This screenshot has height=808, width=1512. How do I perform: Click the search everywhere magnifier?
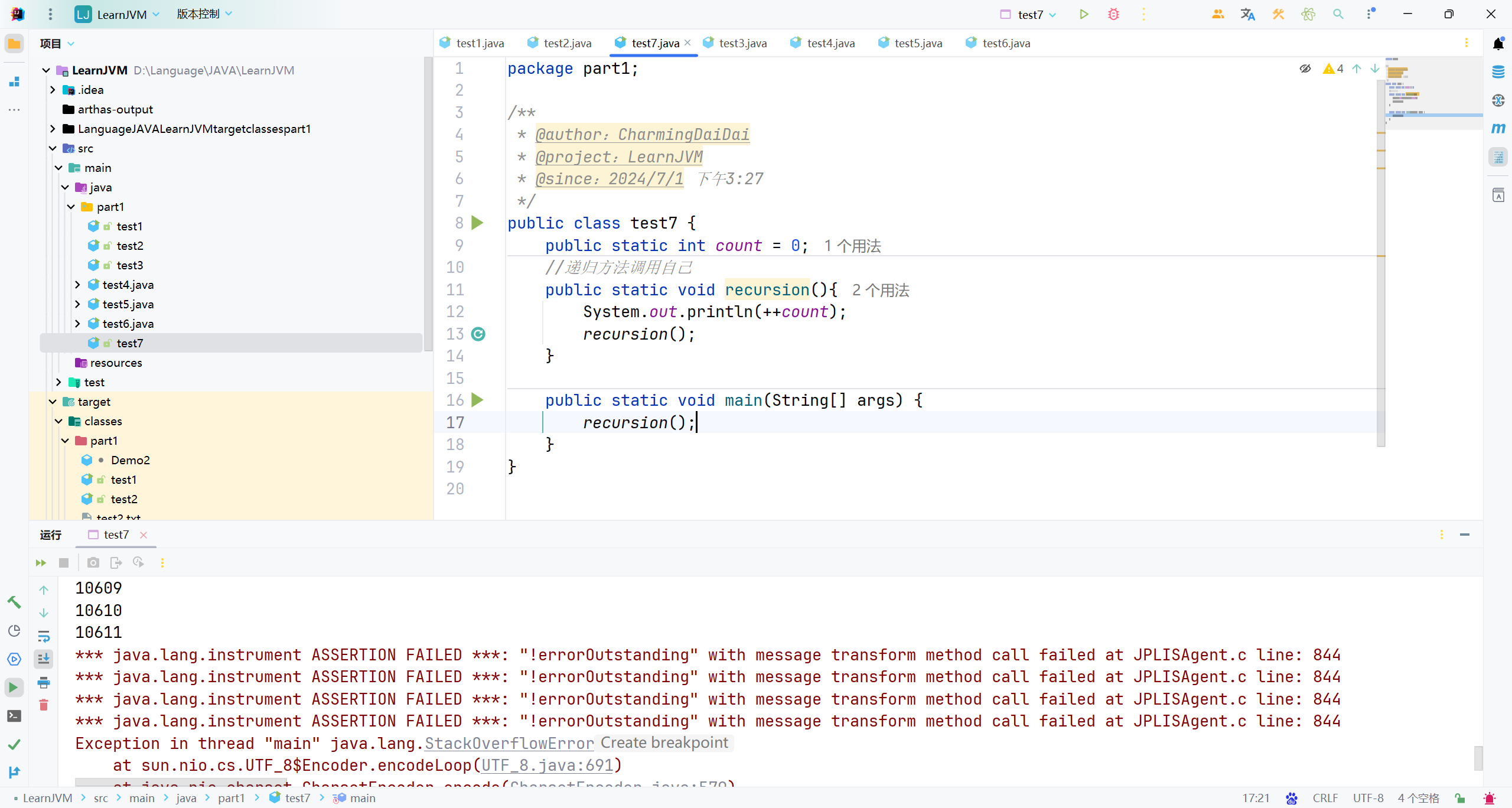pos(1338,14)
